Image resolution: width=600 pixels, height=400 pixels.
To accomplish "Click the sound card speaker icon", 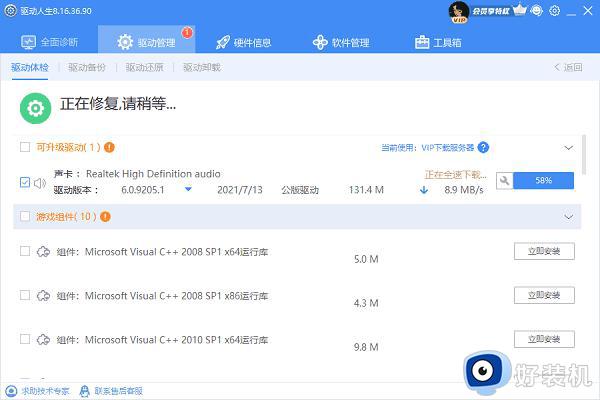I will (40, 183).
